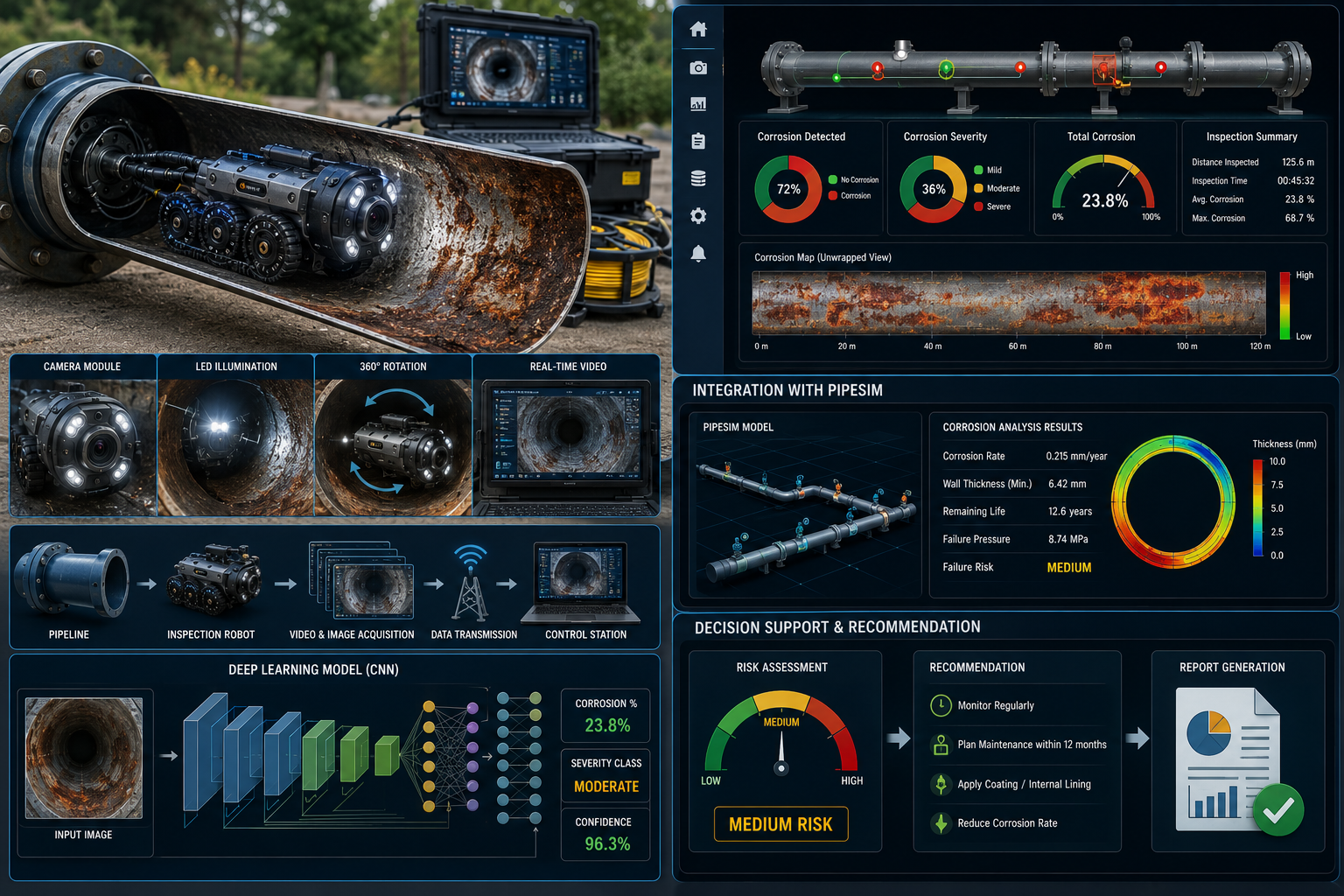
Task: Click the Max. Corrosion 68.7 % value
Action: (x=1299, y=218)
